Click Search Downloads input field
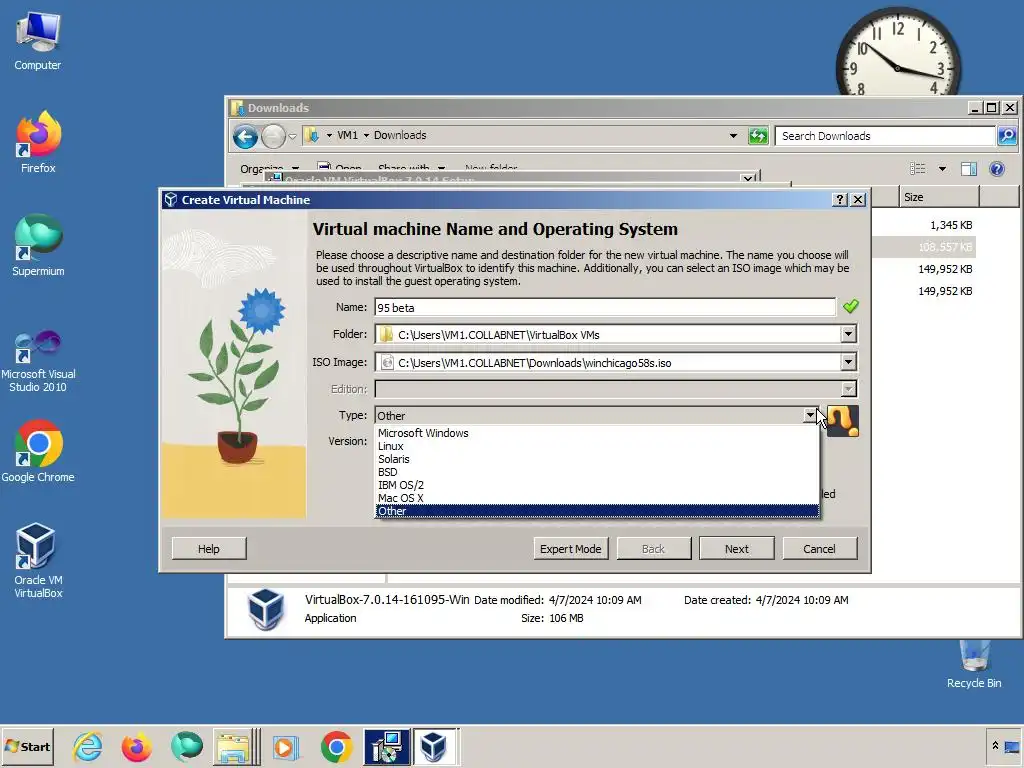1024x768 pixels. 885,136
